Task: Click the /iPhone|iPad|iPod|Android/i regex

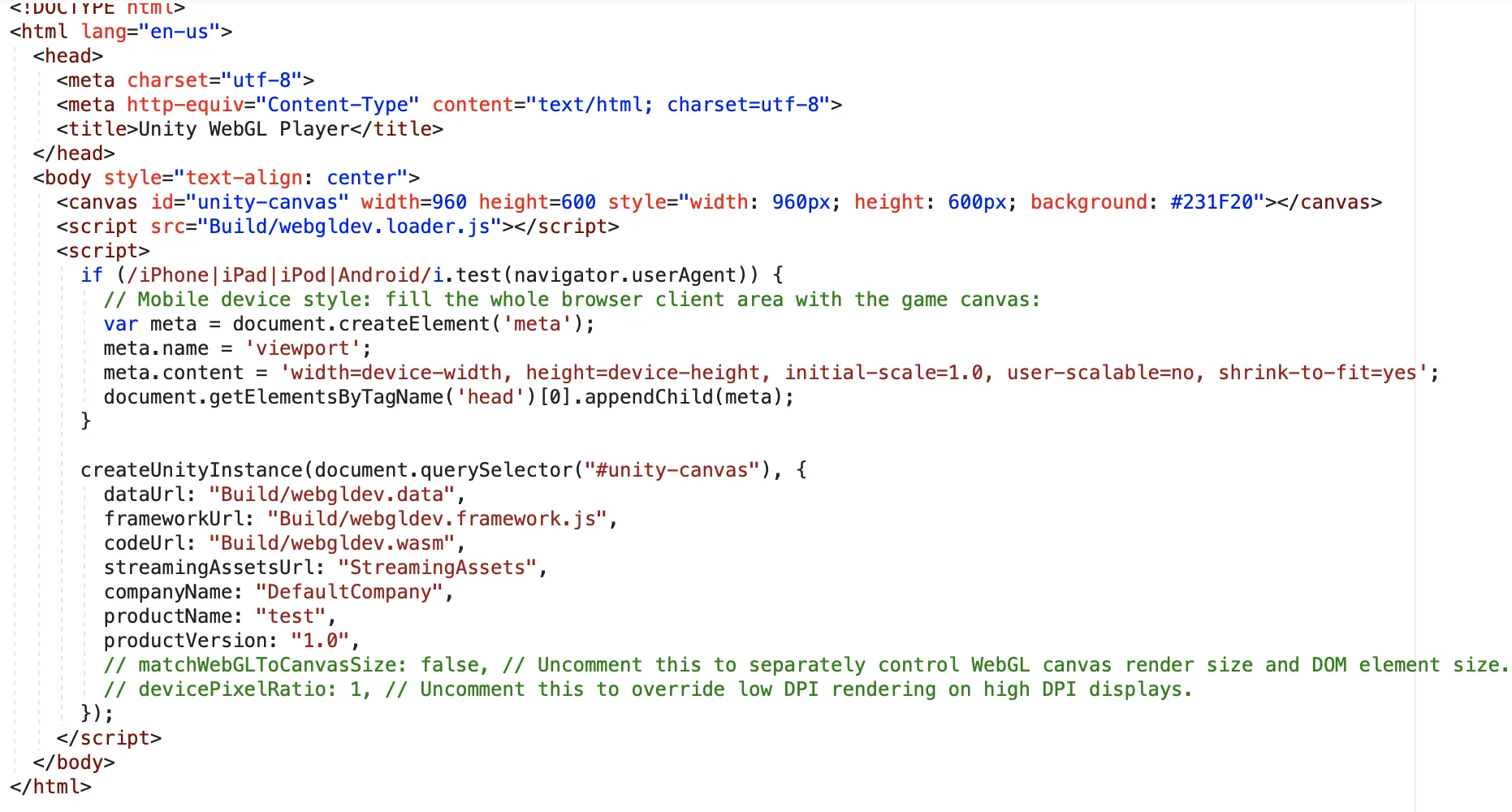Action: click(285, 275)
